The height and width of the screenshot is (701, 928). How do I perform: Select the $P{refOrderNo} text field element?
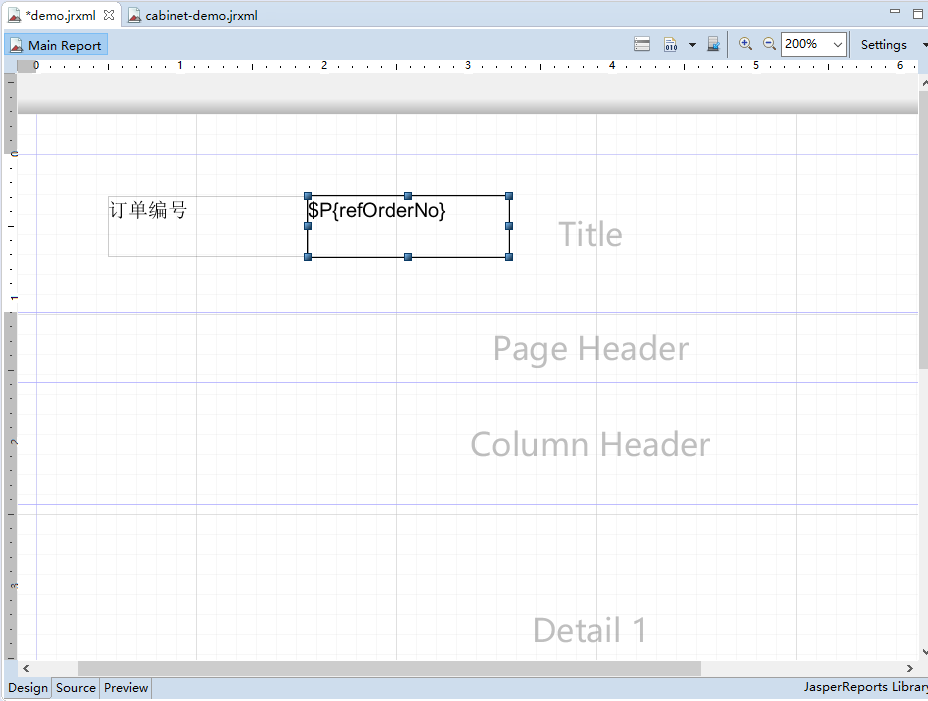pos(408,226)
